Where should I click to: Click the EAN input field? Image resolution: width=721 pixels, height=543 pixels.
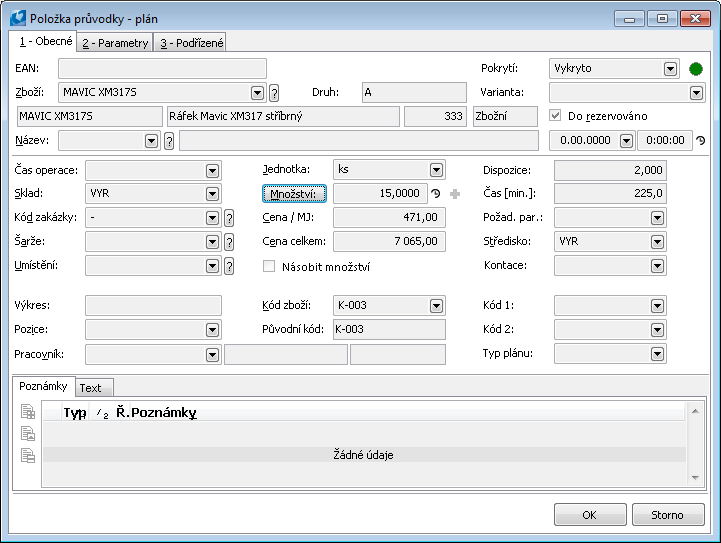coord(162,69)
